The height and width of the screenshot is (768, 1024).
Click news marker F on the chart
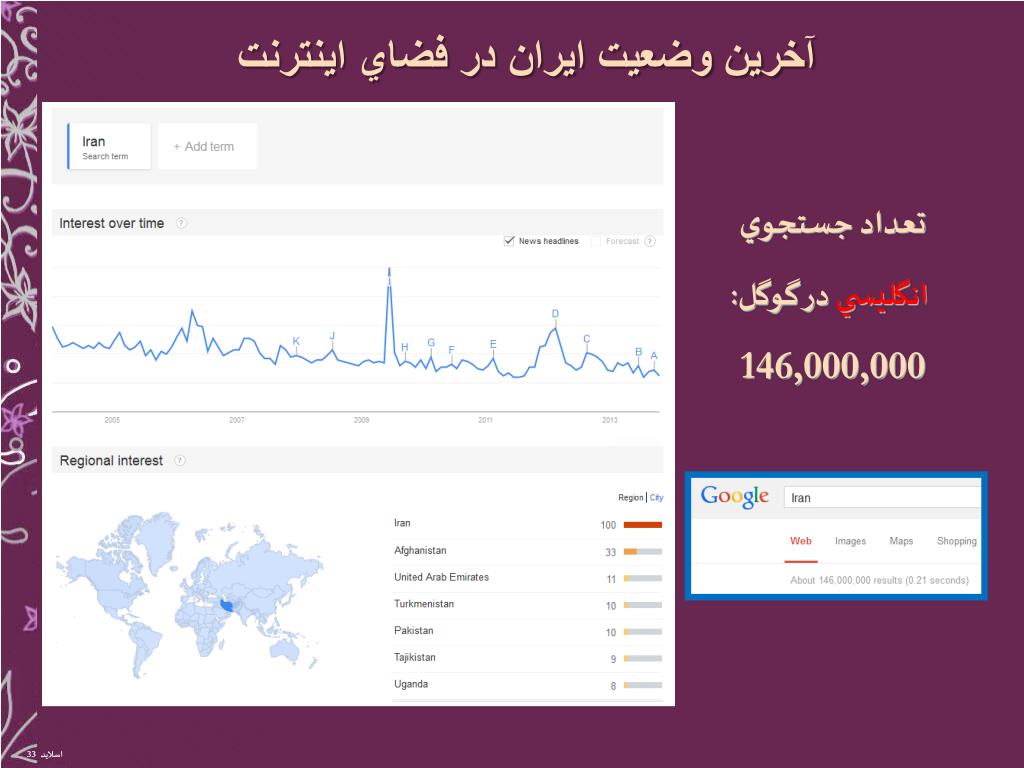pos(451,350)
